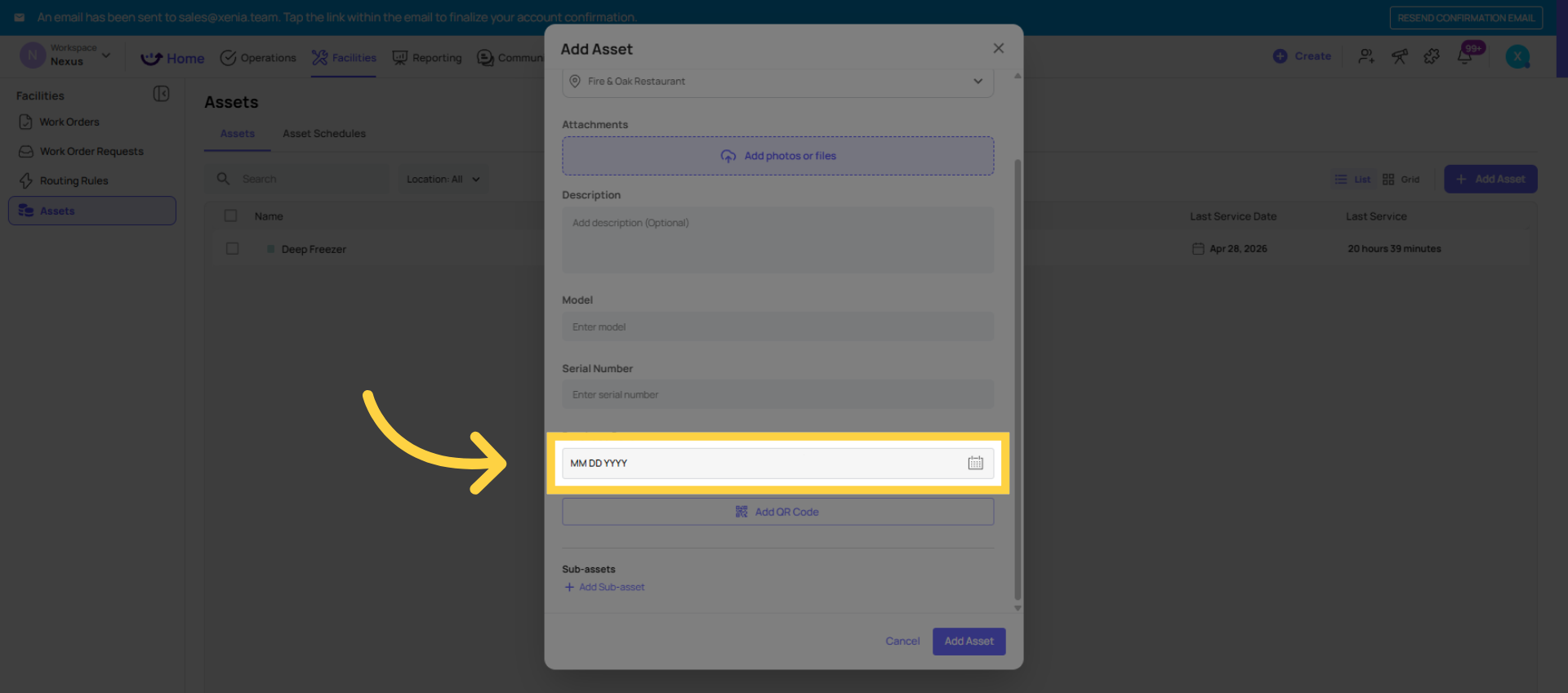Image resolution: width=1568 pixels, height=693 pixels.
Task: Click the Last Service column header
Action: click(x=1376, y=216)
